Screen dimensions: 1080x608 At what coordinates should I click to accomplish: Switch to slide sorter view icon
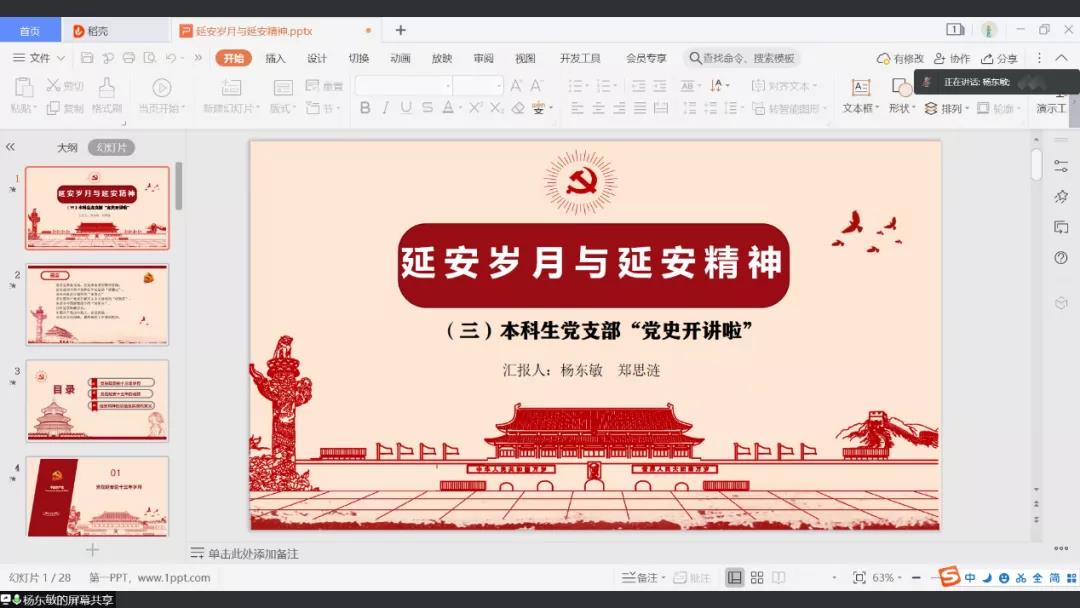point(757,578)
